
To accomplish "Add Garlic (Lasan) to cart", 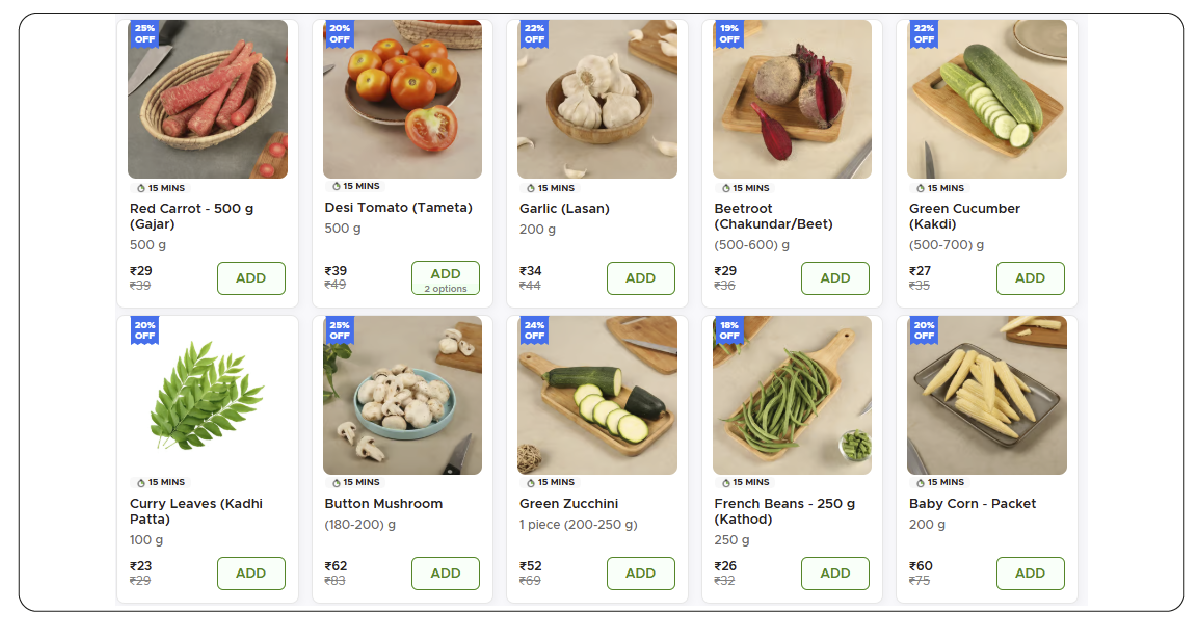I will click(641, 278).
